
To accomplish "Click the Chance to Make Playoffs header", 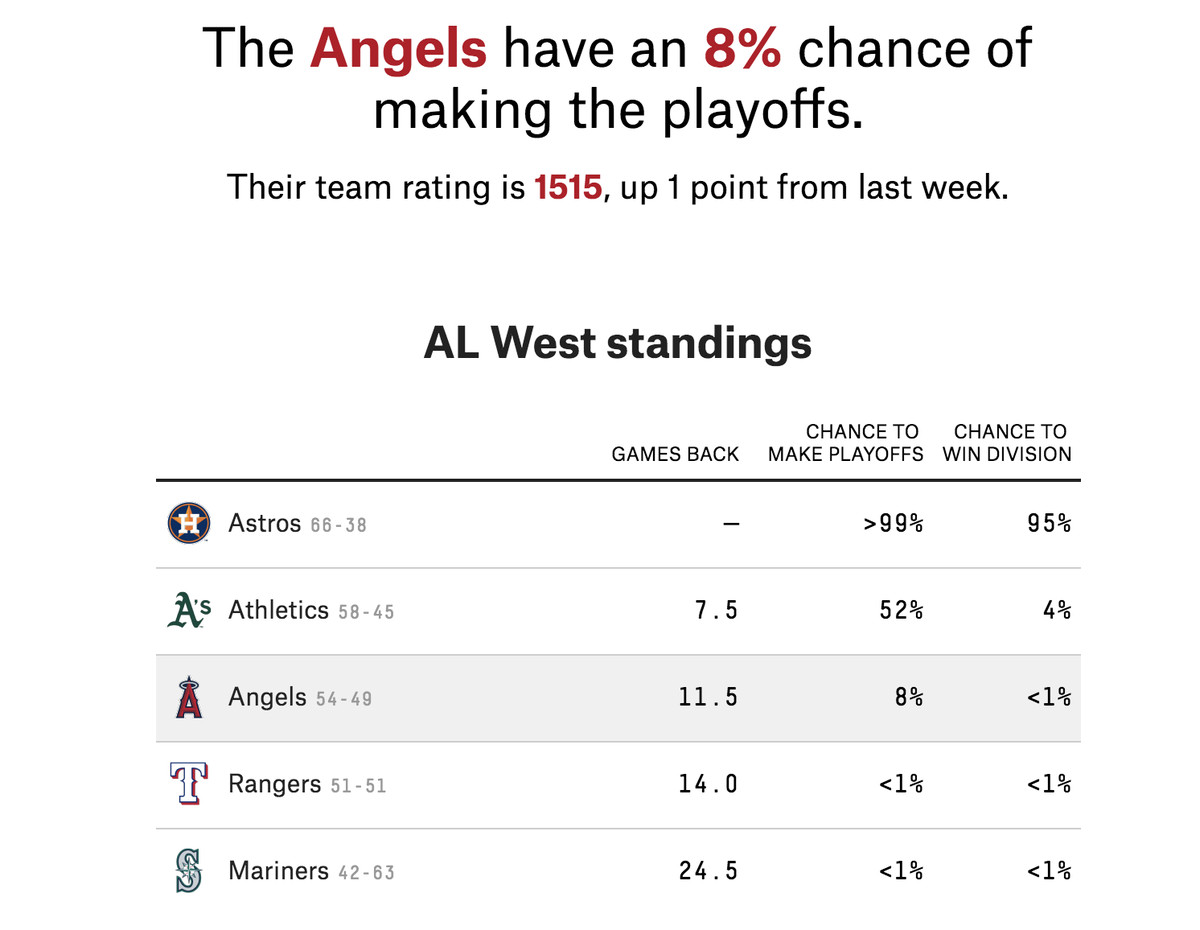I will 845,443.
